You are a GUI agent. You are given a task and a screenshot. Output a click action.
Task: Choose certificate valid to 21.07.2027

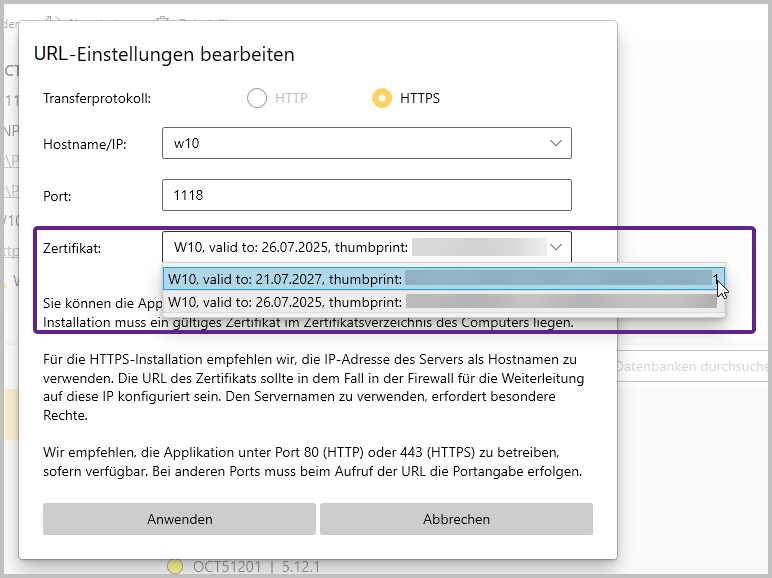click(440, 277)
